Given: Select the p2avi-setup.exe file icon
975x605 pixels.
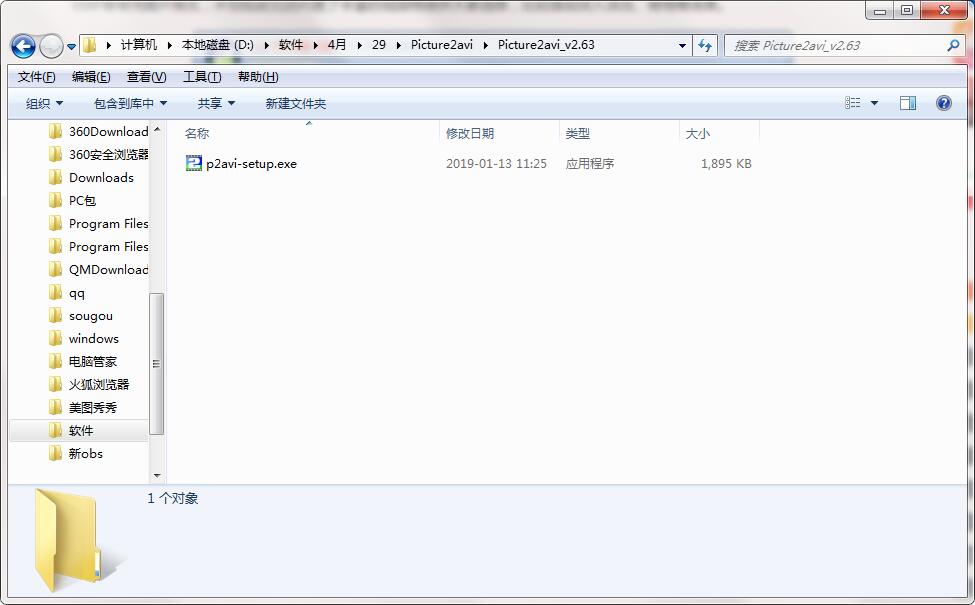Looking at the screenshot, I should [194, 163].
